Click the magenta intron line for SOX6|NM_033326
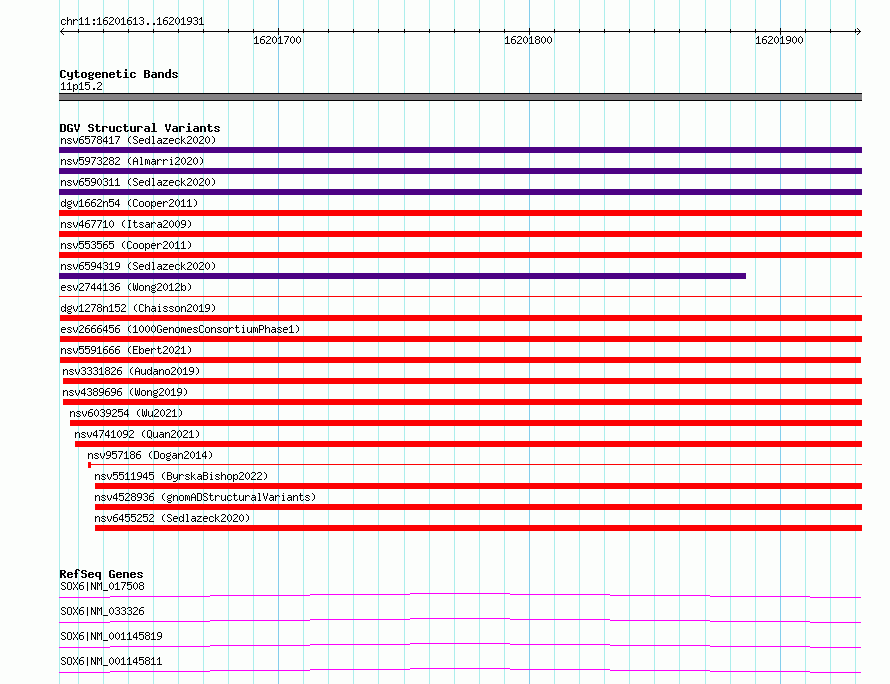 (460, 620)
